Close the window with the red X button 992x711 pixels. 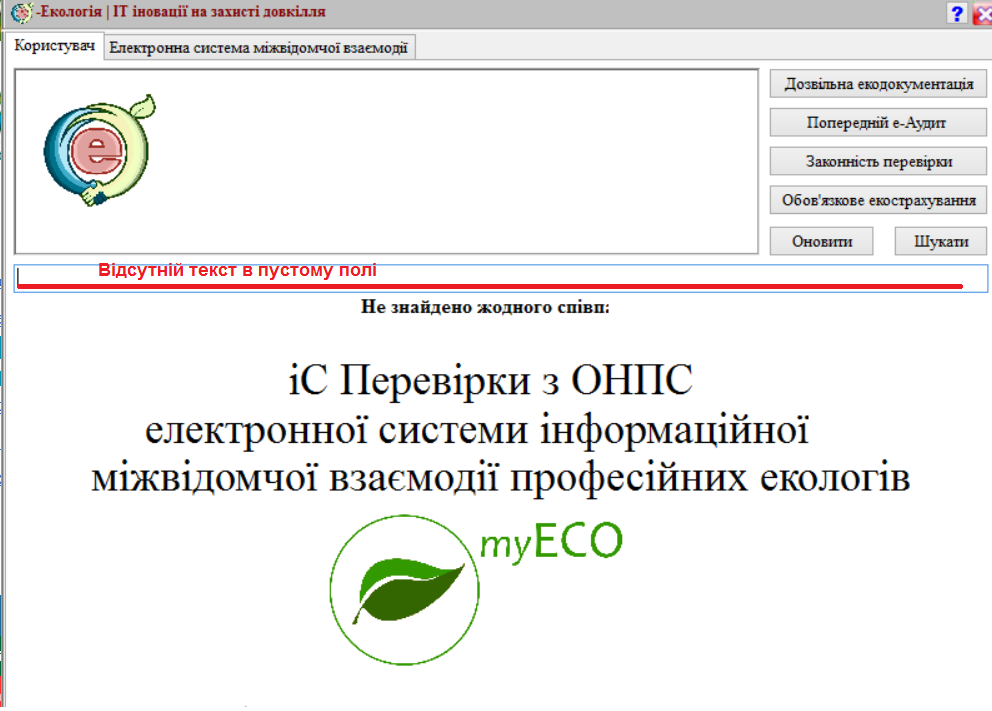tap(983, 13)
